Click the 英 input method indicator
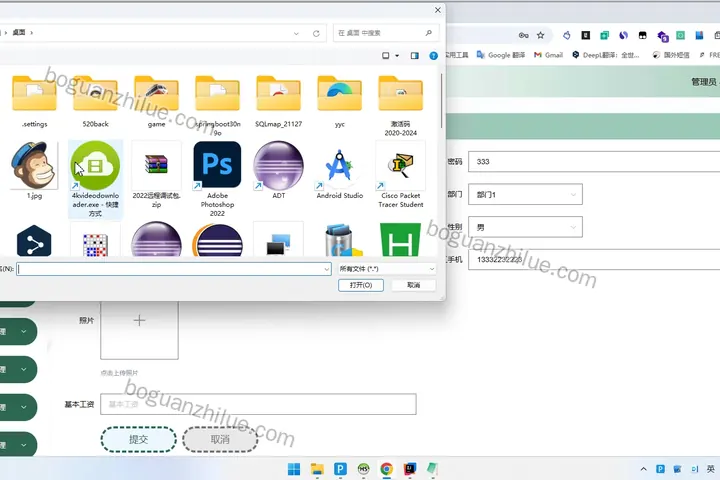Viewport: 720px width, 480px height. pos(711,469)
